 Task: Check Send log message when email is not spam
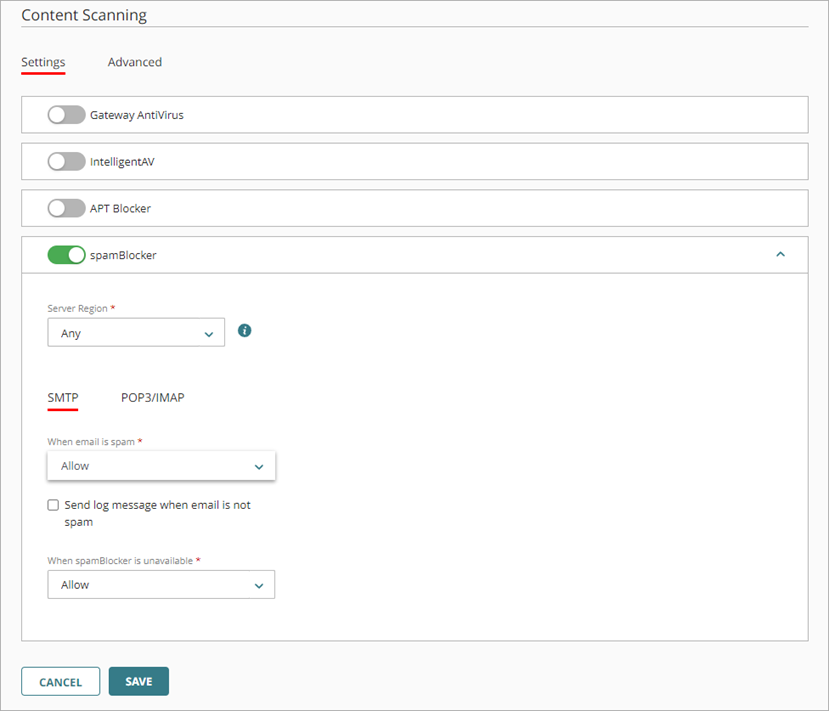(x=53, y=505)
